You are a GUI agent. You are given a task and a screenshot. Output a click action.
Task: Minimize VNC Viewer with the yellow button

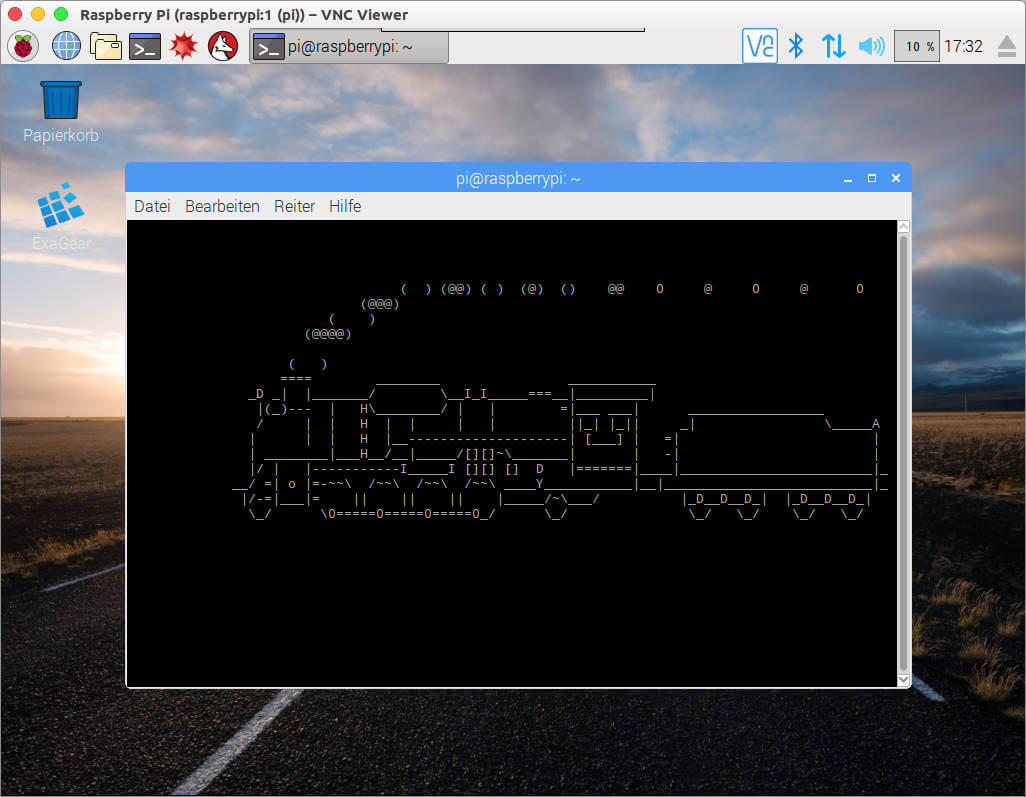click(x=38, y=14)
